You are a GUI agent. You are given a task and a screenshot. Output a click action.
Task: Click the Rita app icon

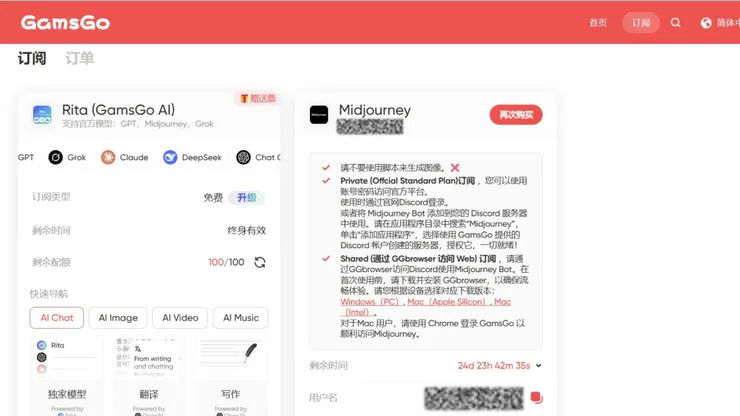point(42,115)
